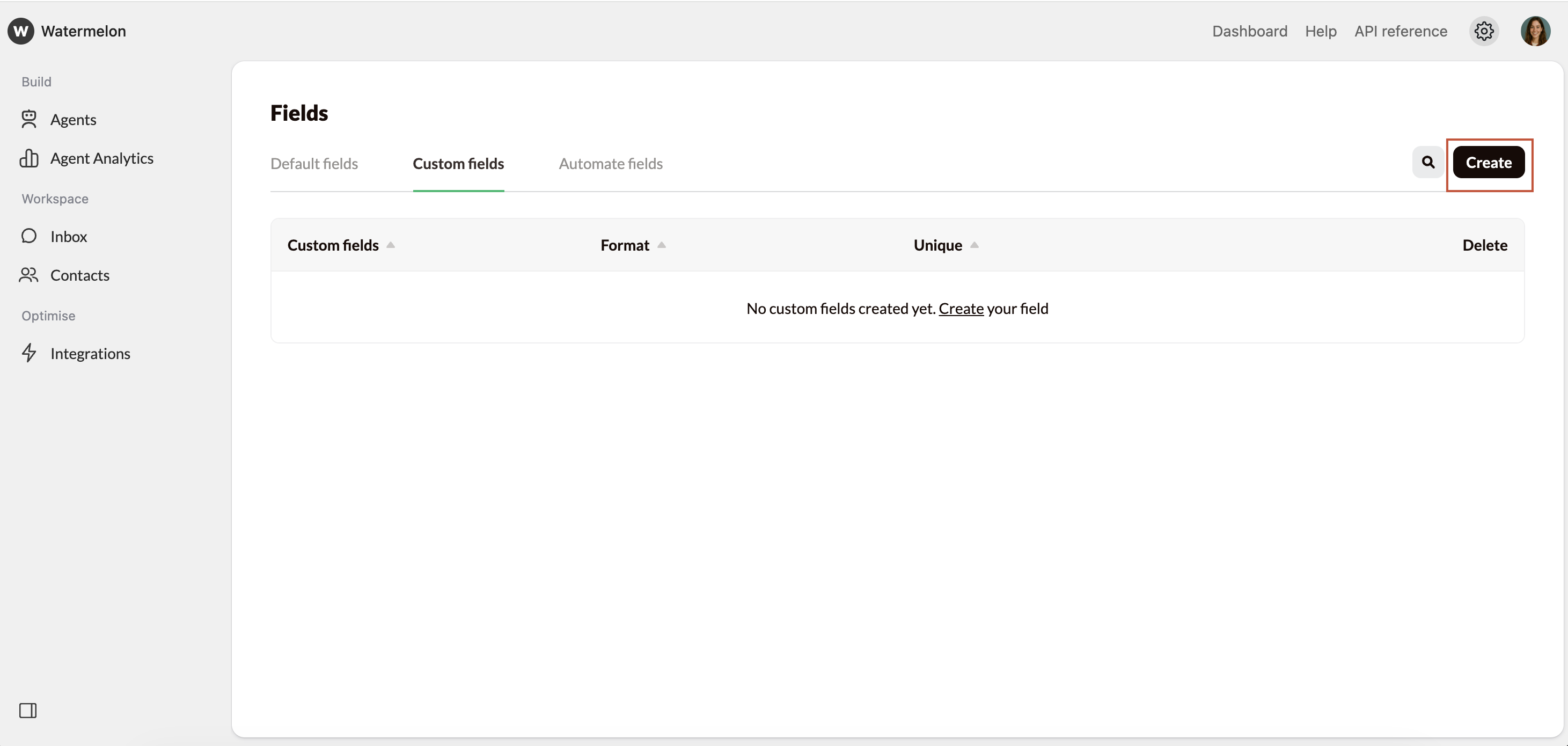Go to the Dashboard

pos(1249,31)
